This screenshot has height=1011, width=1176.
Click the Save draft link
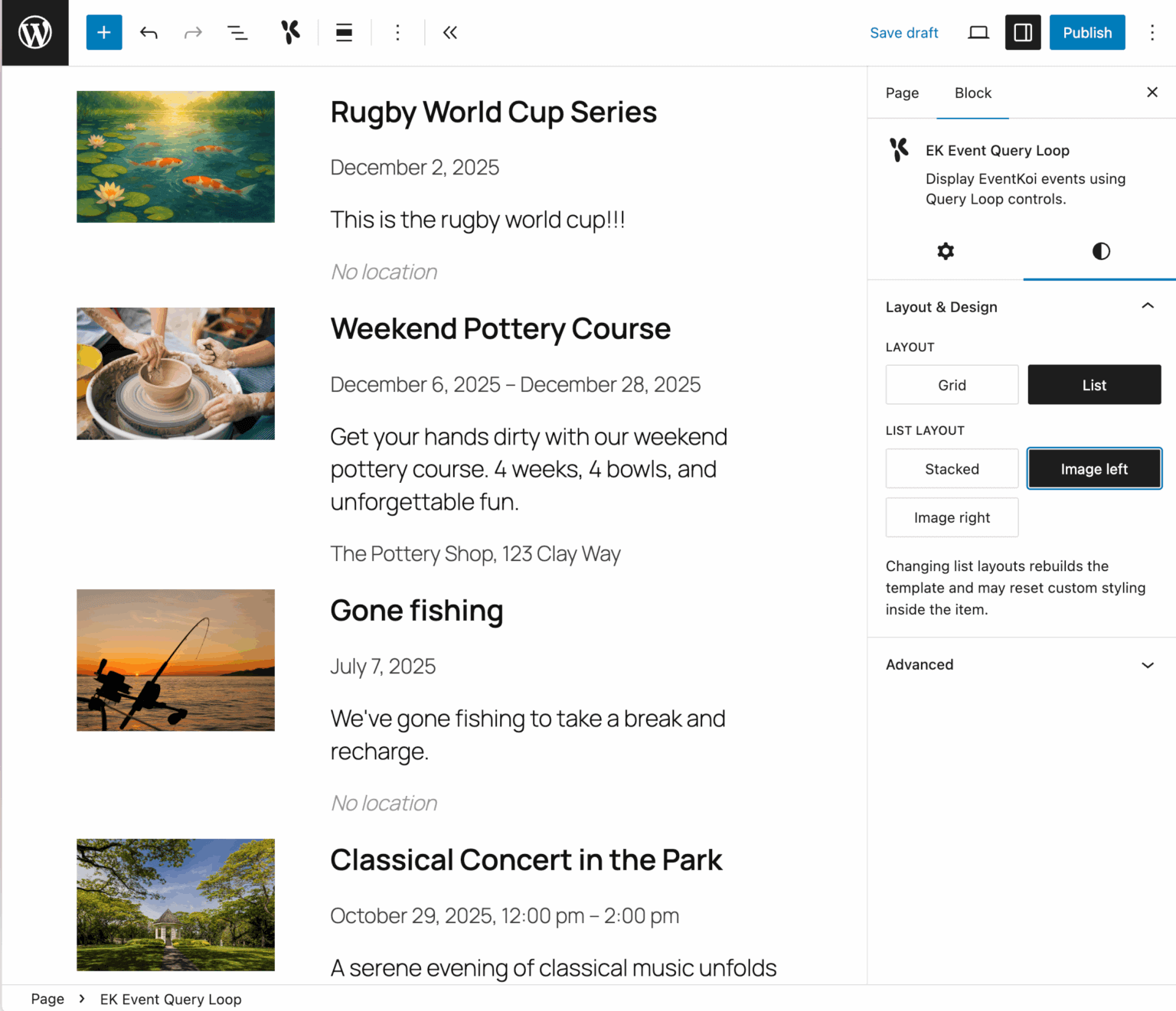point(903,33)
